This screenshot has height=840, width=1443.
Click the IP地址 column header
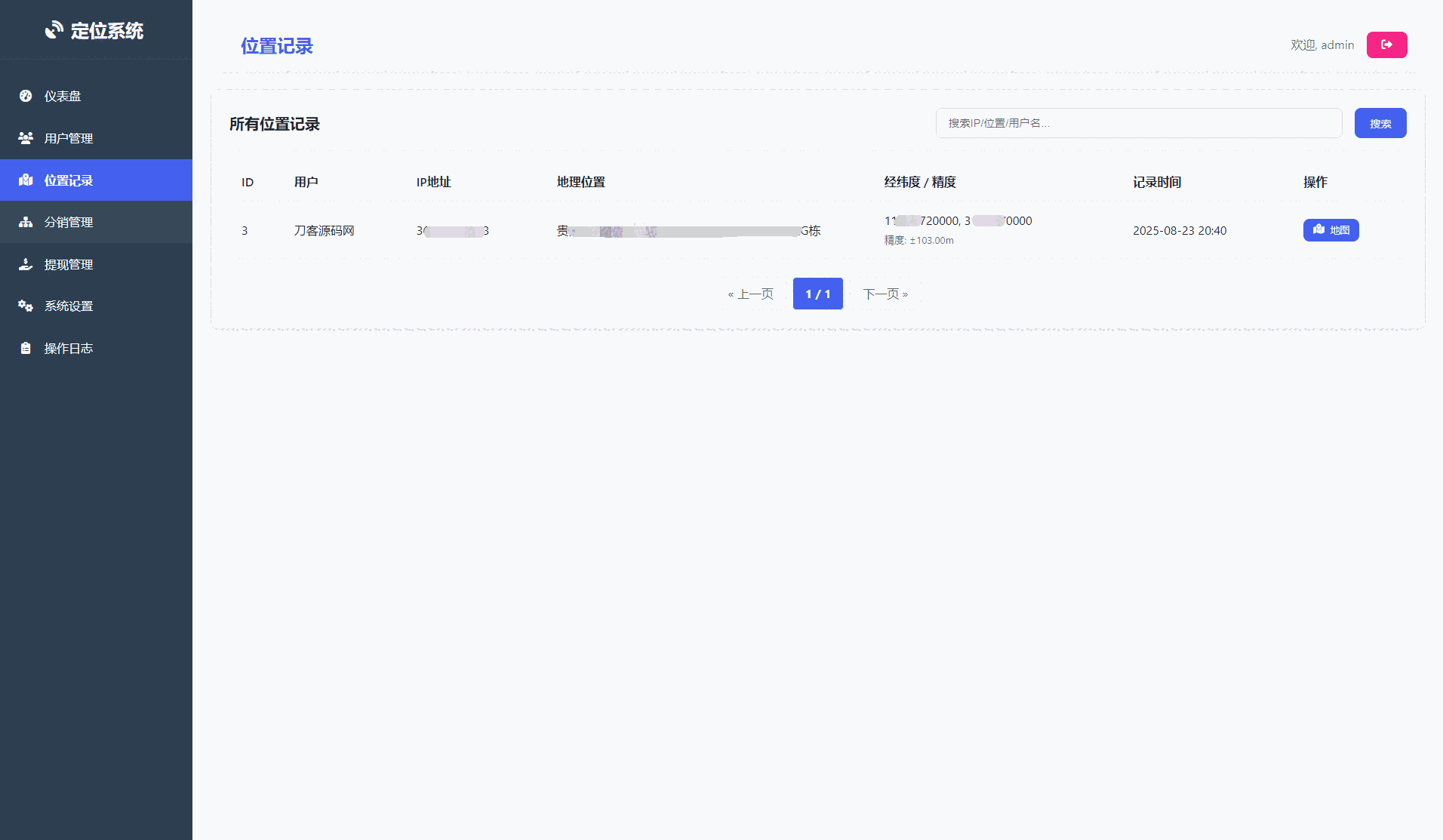[x=433, y=182]
